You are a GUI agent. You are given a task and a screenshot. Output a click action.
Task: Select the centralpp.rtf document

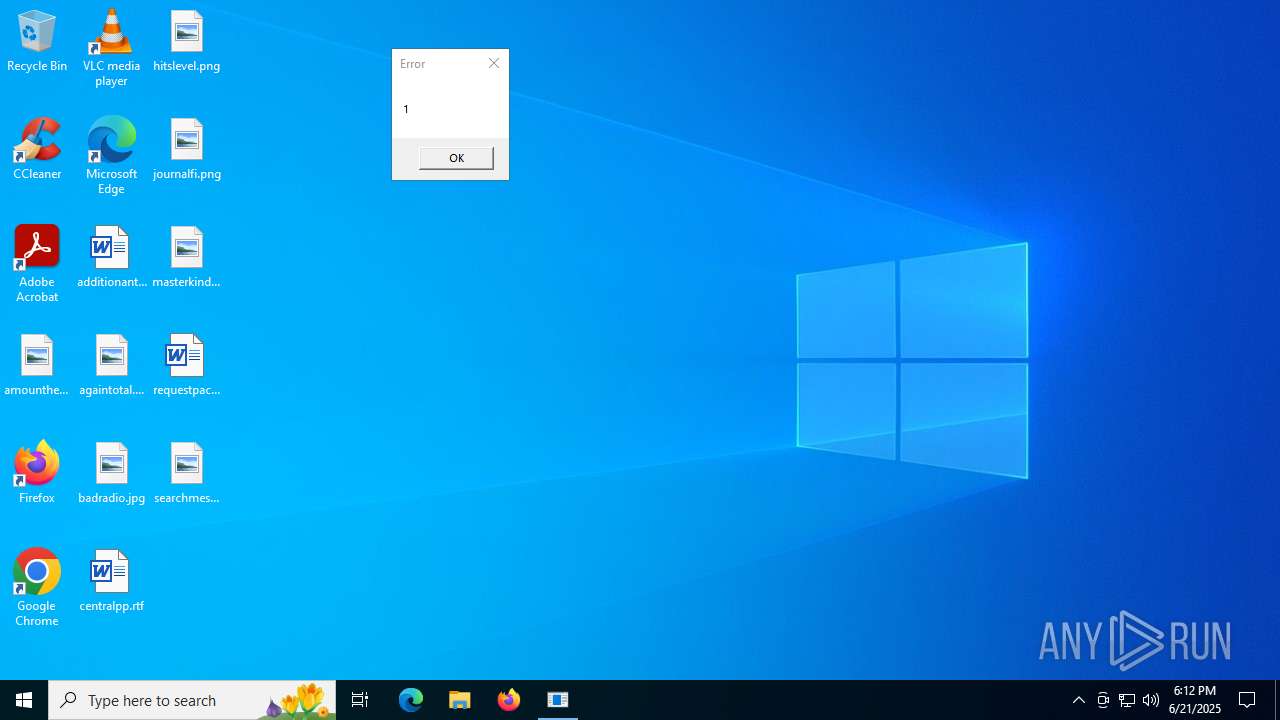click(111, 582)
